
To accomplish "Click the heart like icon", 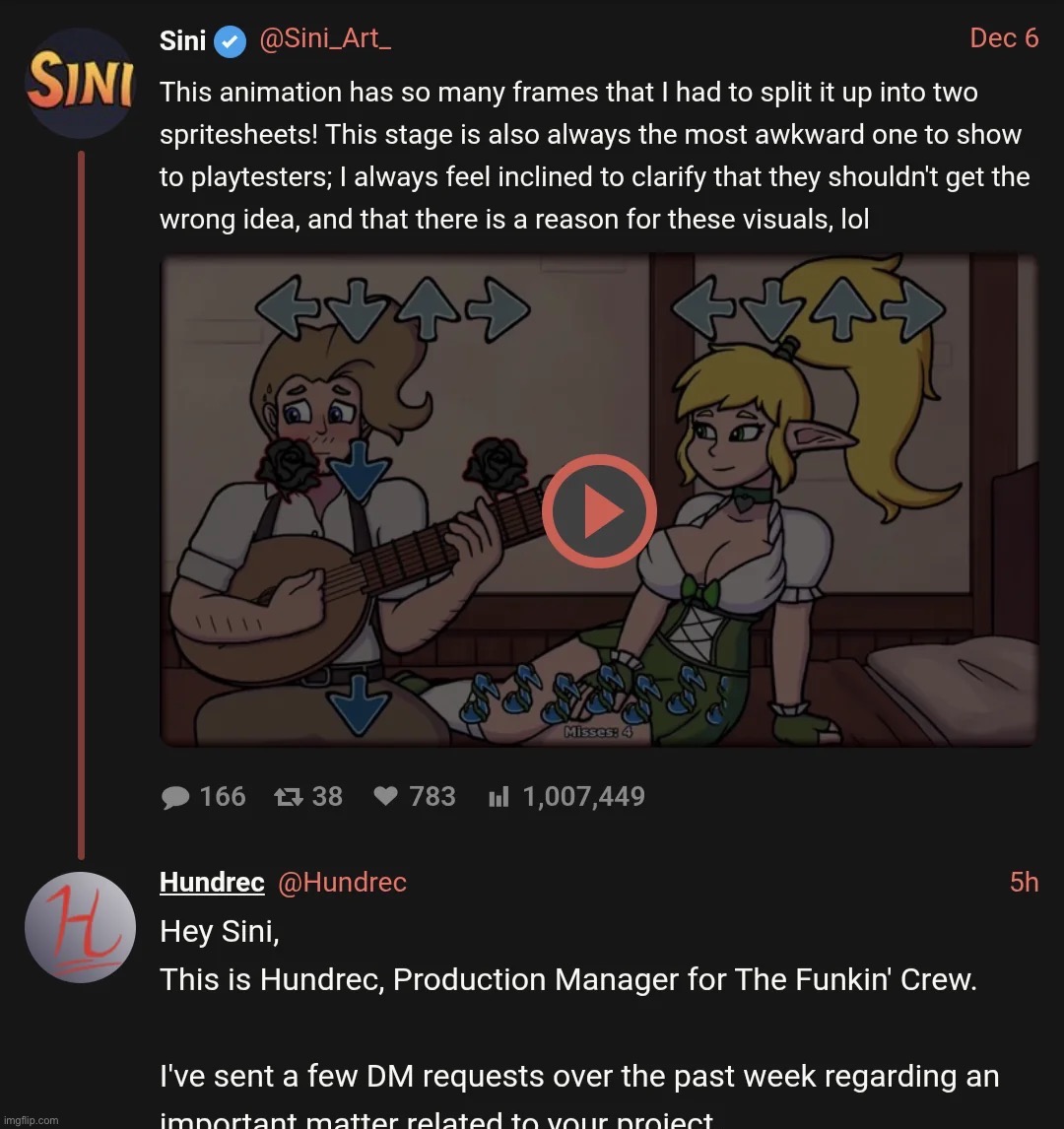I will (x=386, y=797).
